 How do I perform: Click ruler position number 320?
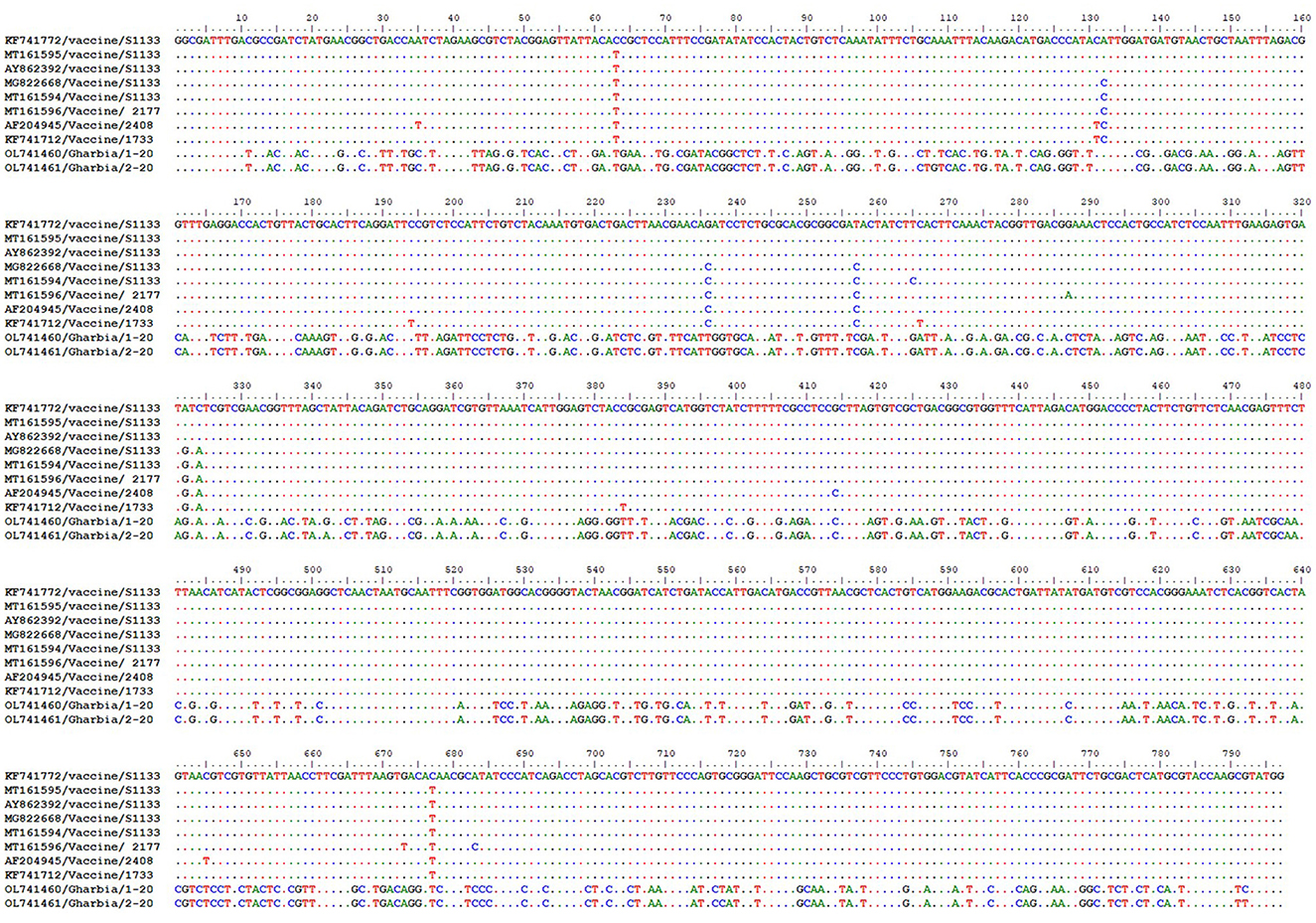coord(1302,202)
